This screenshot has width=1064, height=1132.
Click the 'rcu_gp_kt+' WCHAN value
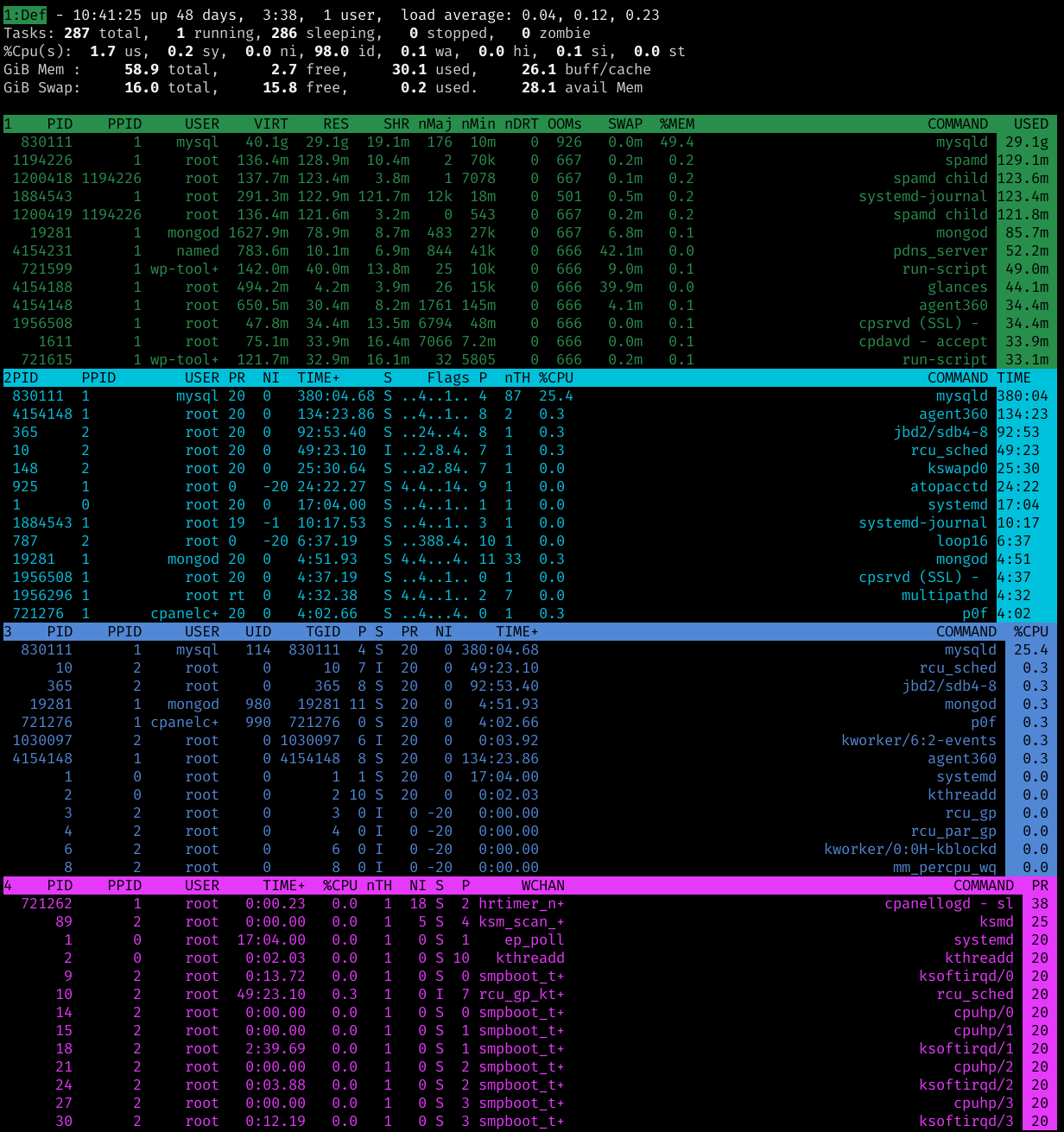coord(522,994)
